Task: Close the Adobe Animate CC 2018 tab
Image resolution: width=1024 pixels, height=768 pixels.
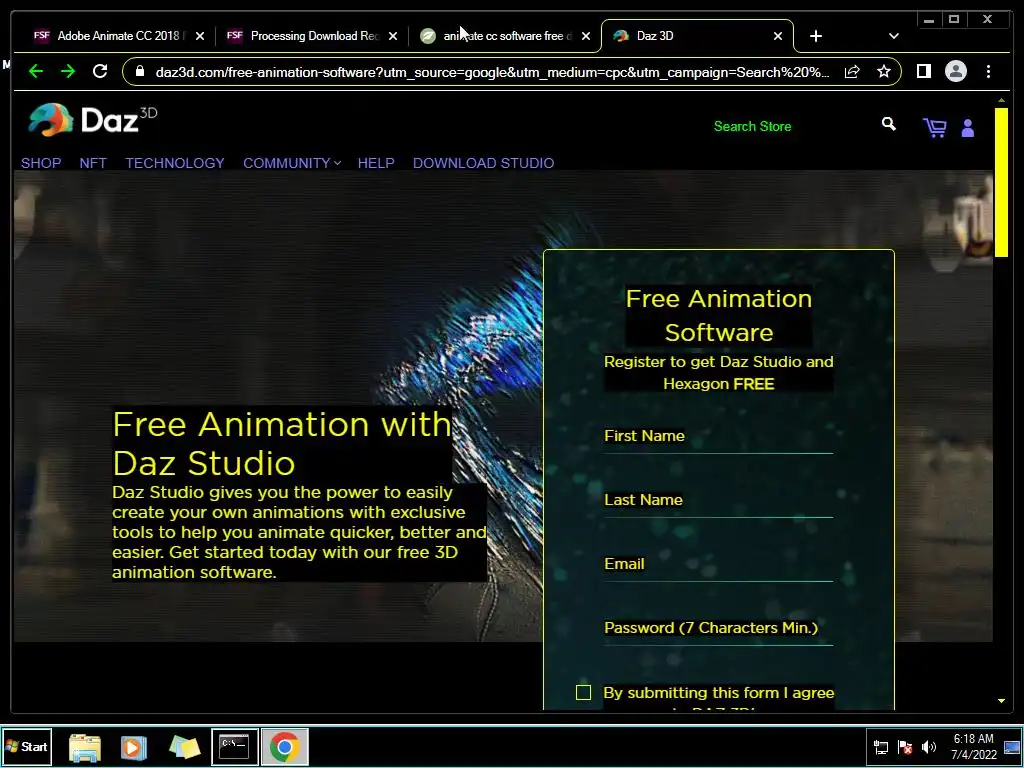Action: click(200, 36)
